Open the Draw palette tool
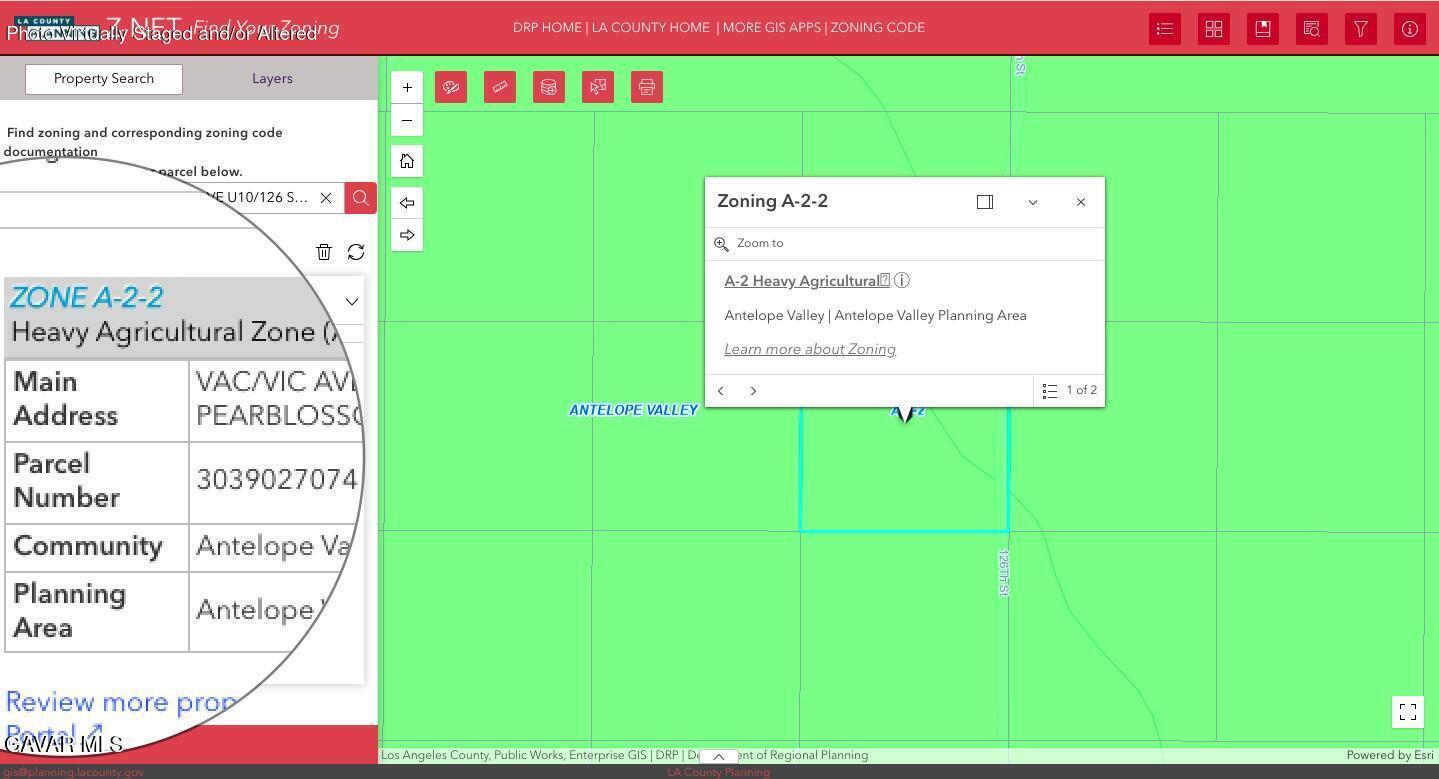 pyautogui.click(x=451, y=87)
